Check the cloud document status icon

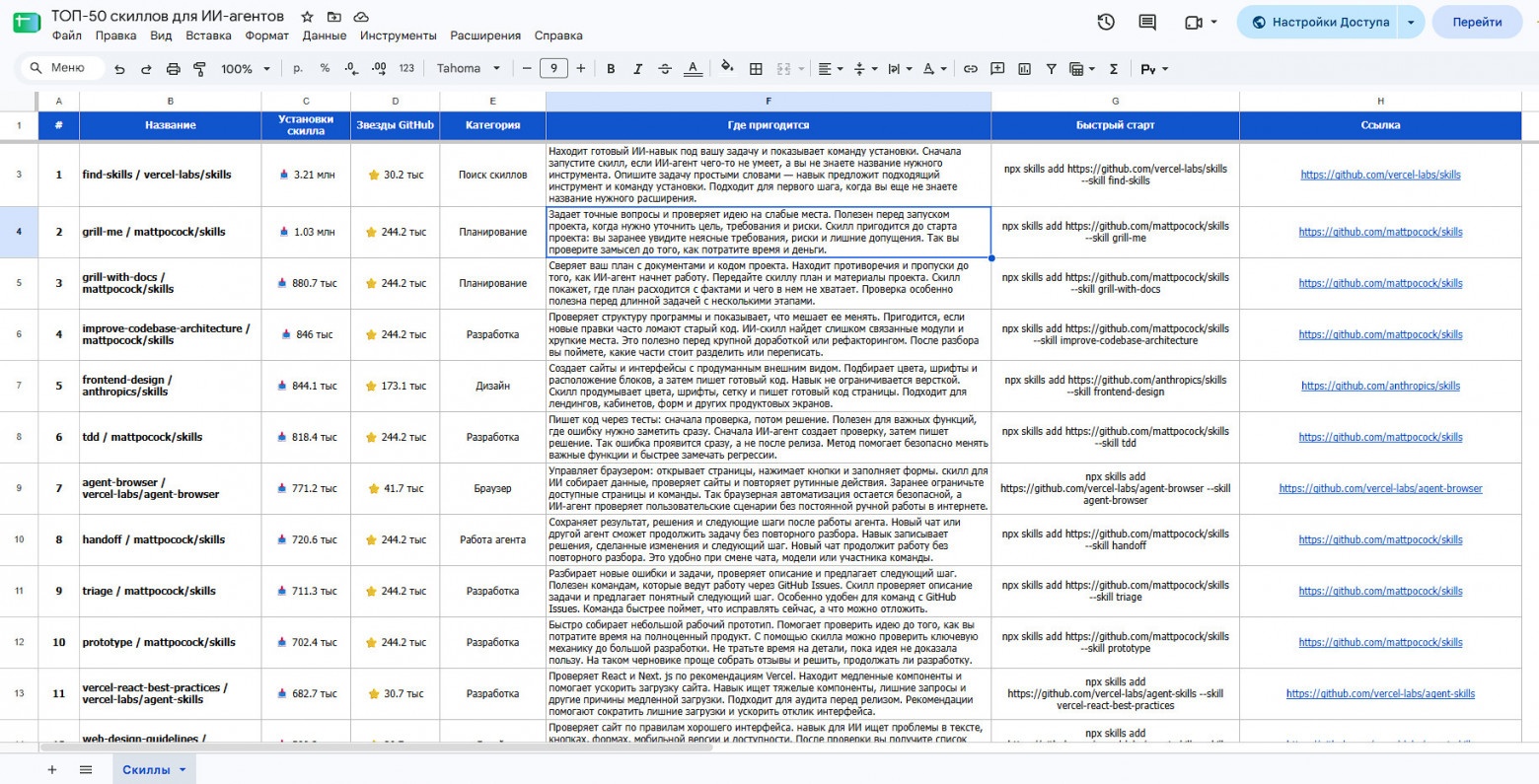(x=361, y=17)
